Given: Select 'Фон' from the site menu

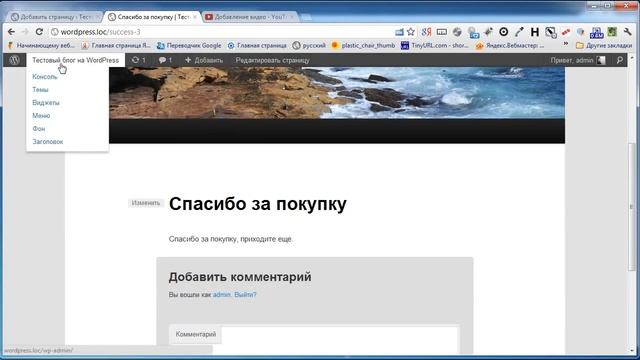Looking at the screenshot, I should 39,129.
